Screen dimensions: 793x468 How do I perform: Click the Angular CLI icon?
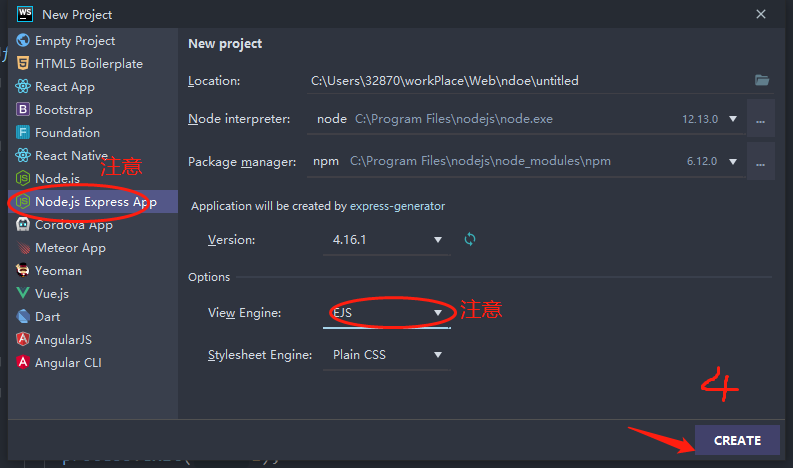[23, 362]
